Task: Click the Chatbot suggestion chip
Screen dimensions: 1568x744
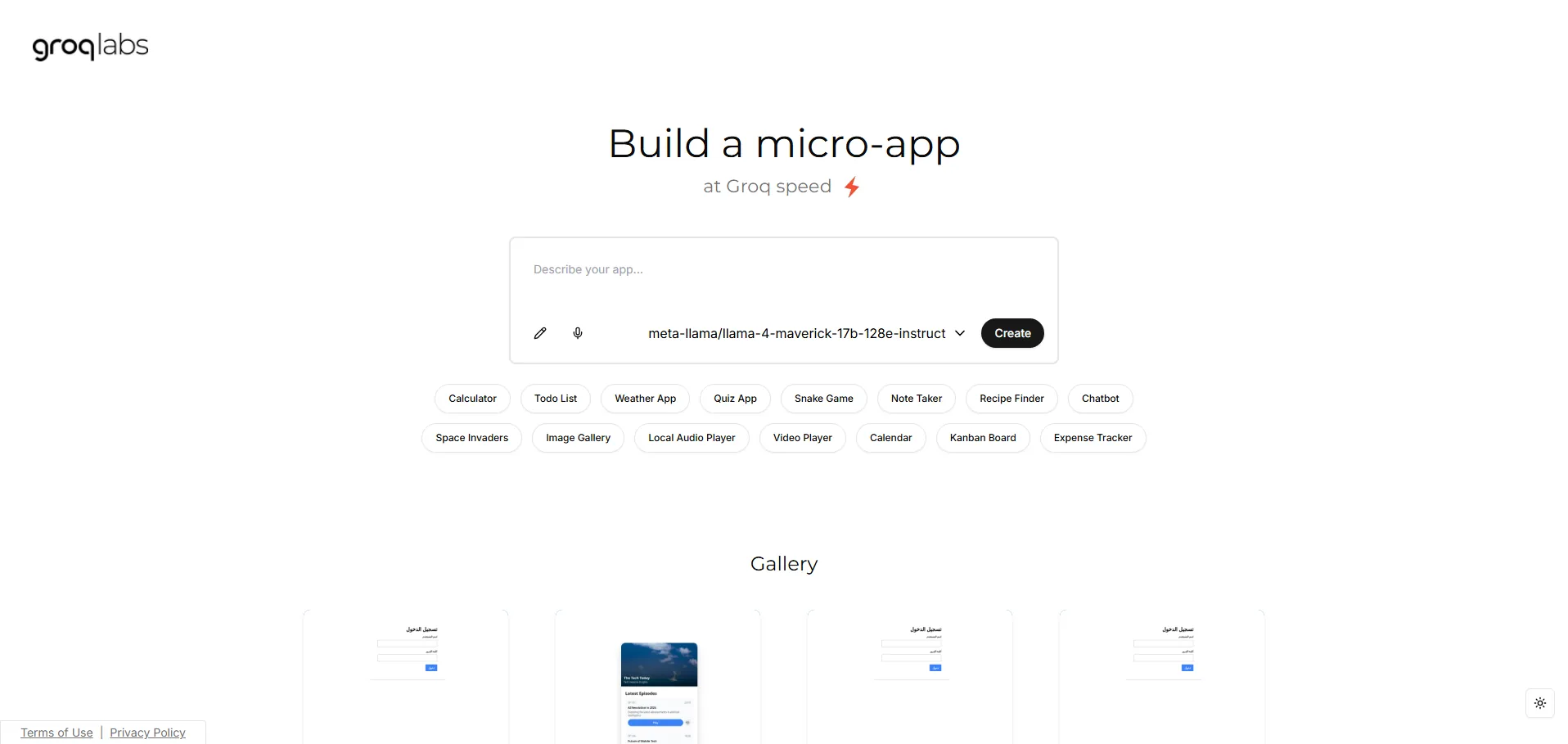Action: (1100, 399)
